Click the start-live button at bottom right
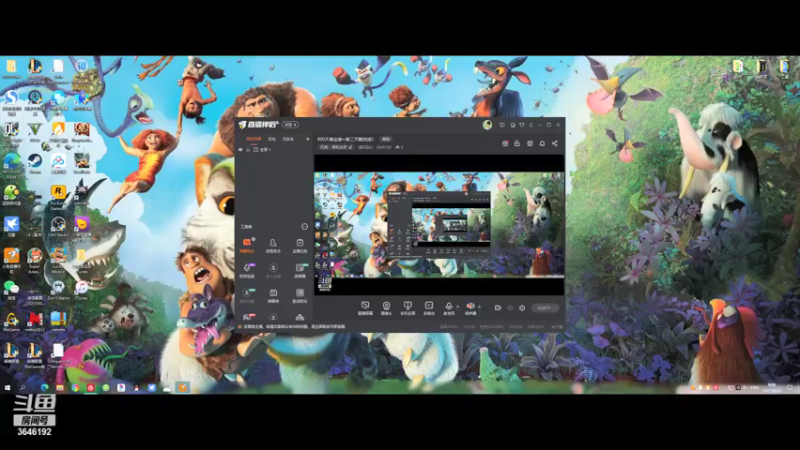 click(x=545, y=308)
